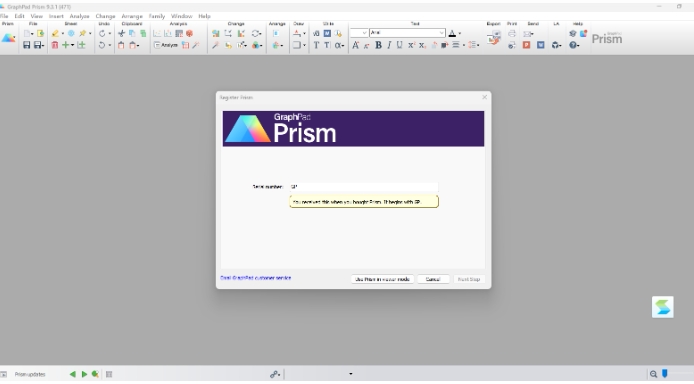The width and height of the screenshot is (694, 384).
Task: Click the Export graph icon
Action: pyautogui.click(x=494, y=38)
